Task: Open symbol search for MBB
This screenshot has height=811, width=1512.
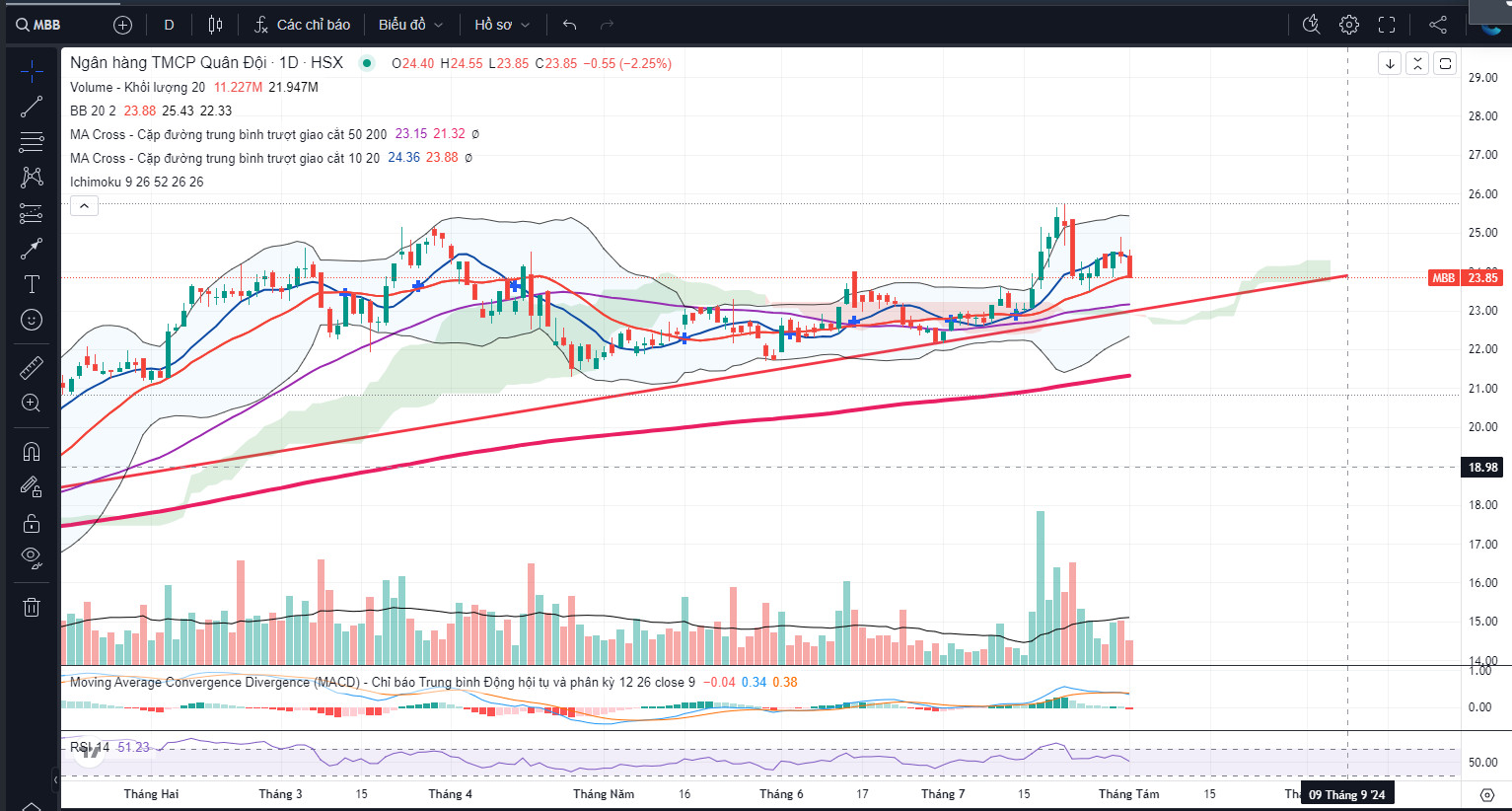Action: [39, 25]
